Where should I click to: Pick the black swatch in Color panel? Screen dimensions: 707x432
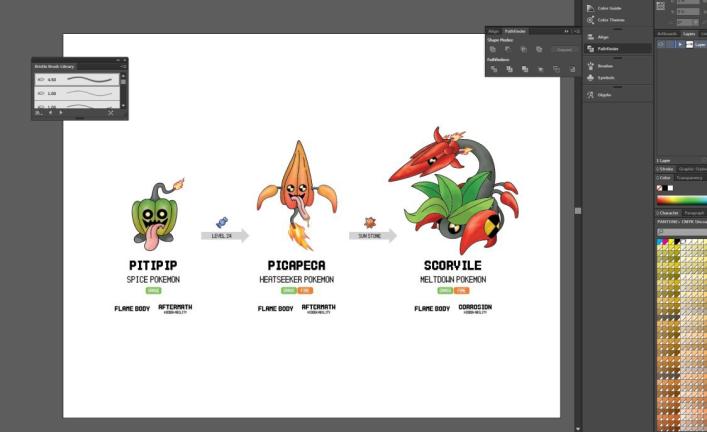pos(665,188)
